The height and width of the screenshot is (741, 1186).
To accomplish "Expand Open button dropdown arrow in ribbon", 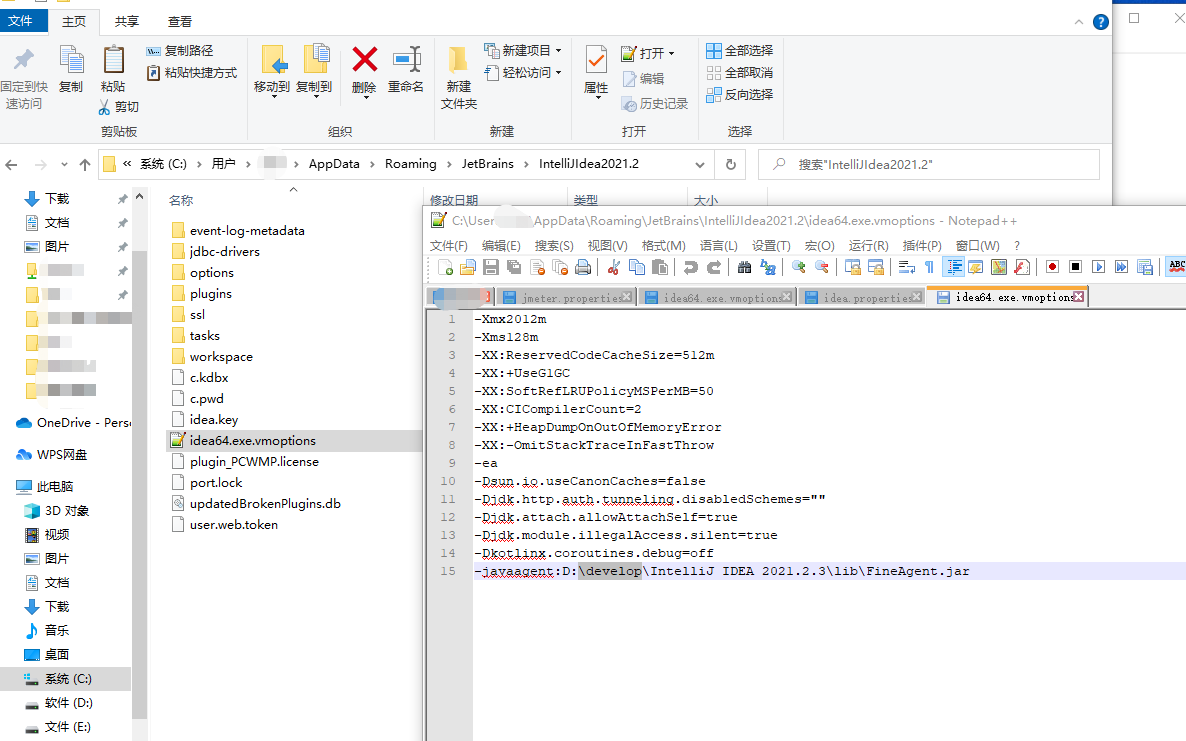I will 671,54.
